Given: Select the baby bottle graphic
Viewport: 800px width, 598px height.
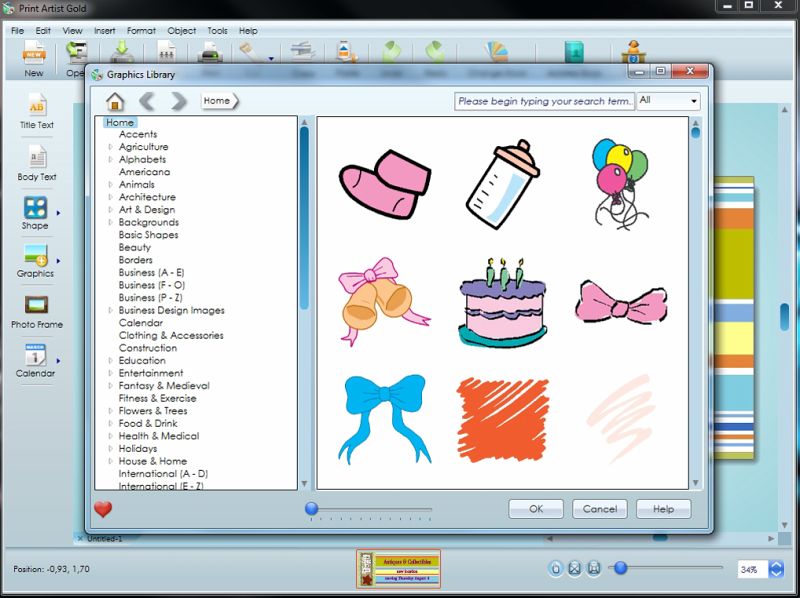Looking at the screenshot, I should coord(502,184).
